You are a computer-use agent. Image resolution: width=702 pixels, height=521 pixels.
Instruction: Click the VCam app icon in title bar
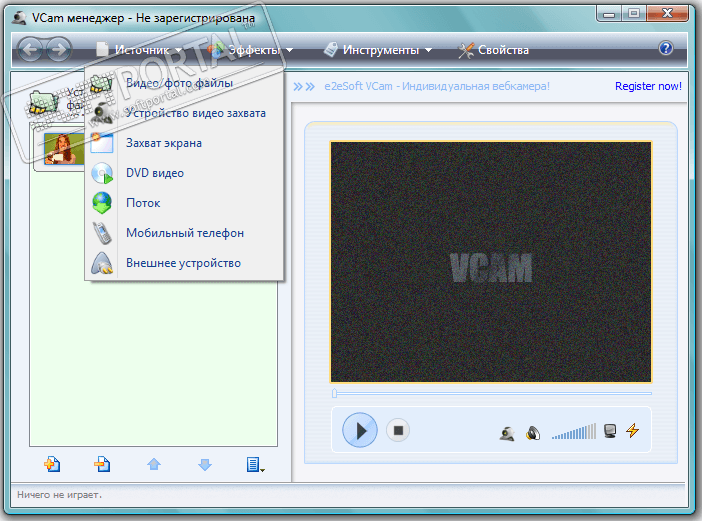point(19,18)
